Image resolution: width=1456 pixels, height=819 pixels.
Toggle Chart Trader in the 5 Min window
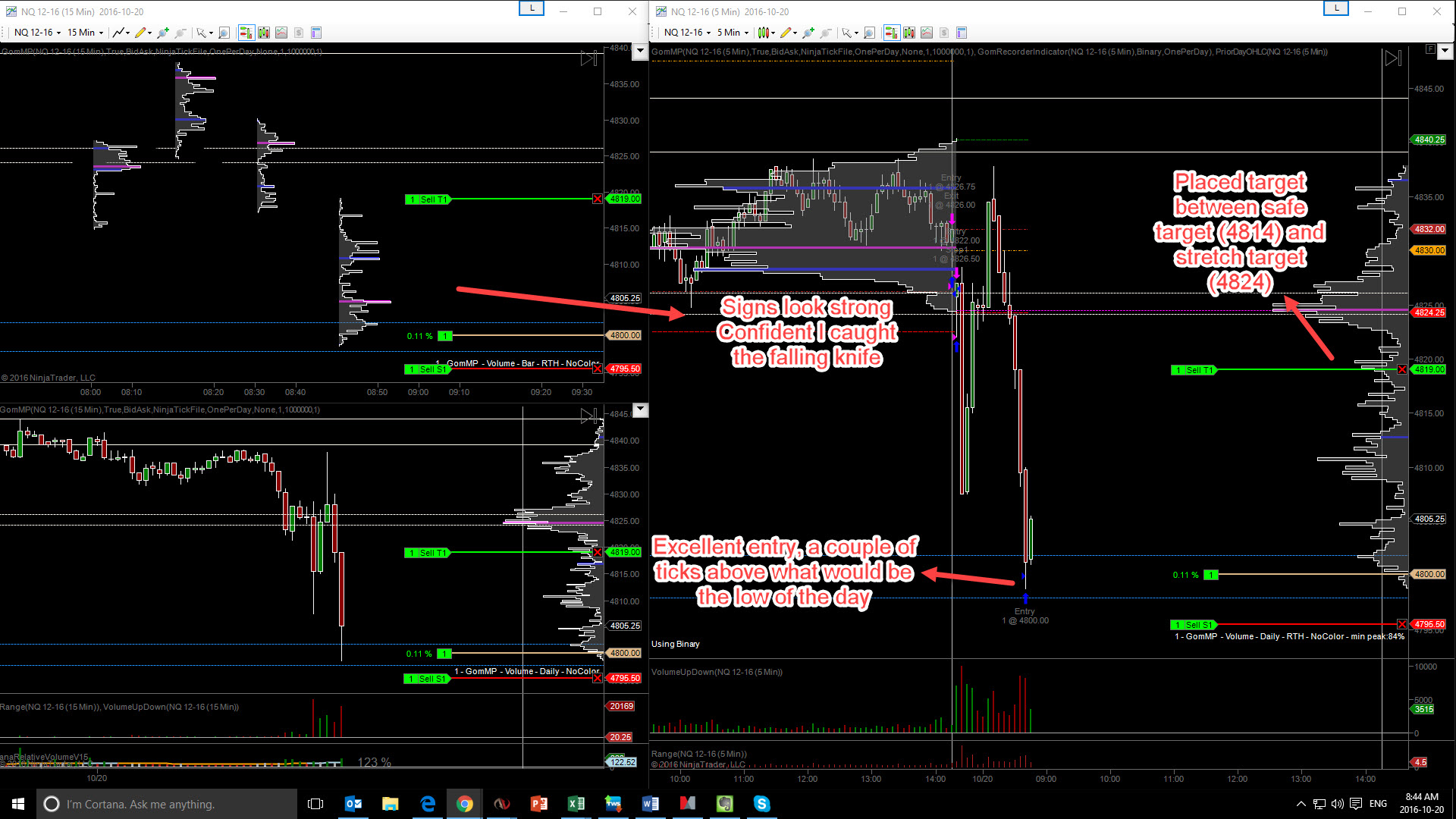pyautogui.click(x=891, y=33)
